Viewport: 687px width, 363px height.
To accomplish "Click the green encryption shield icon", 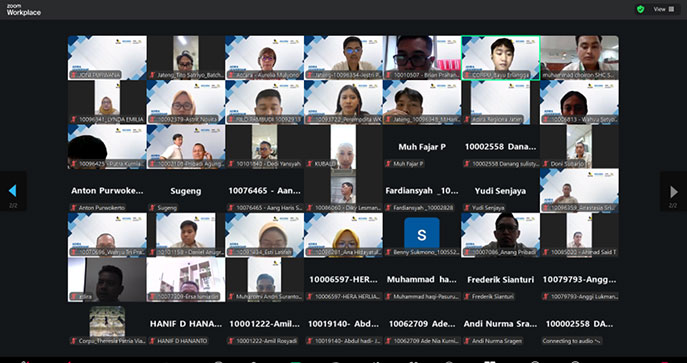I will [x=641, y=9].
